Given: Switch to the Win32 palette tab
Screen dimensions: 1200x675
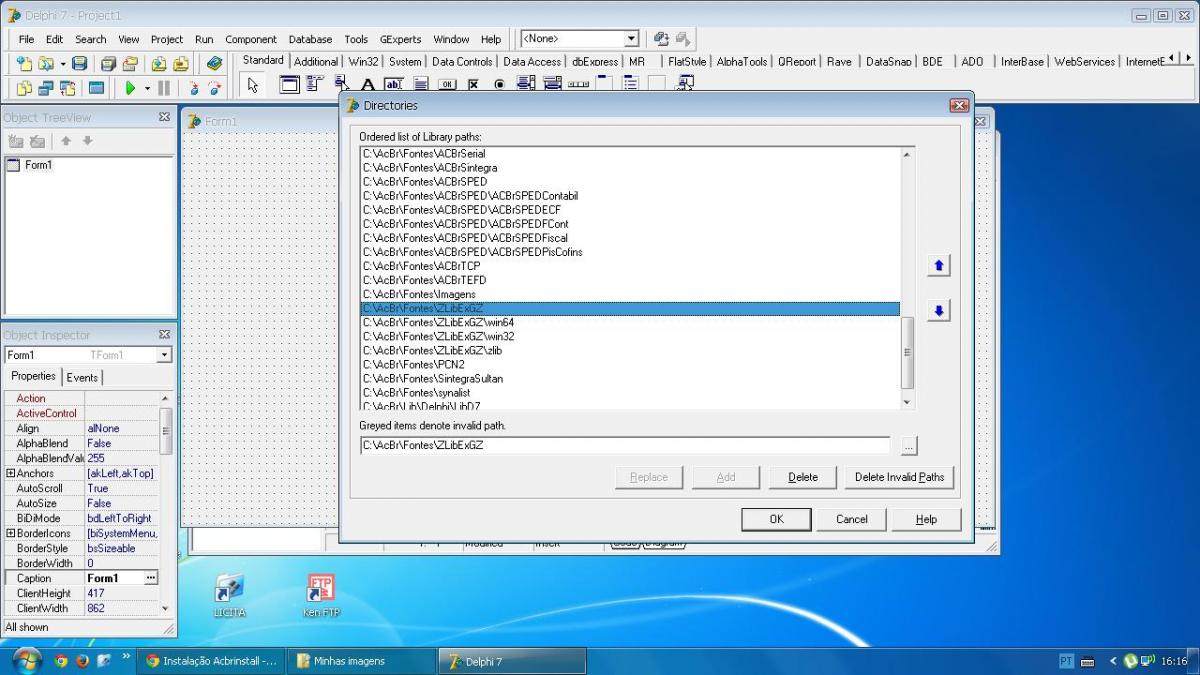Looking at the screenshot, I should coord(363,61).
